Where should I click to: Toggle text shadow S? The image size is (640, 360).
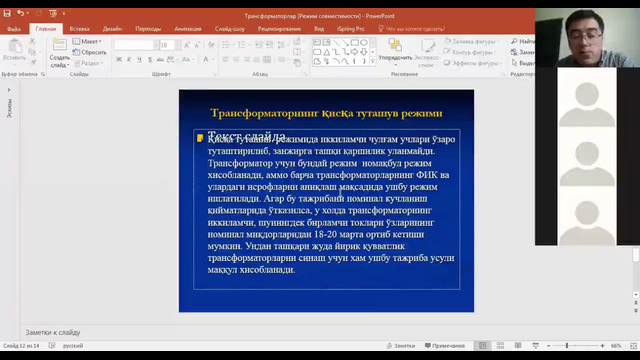point(150,60)
